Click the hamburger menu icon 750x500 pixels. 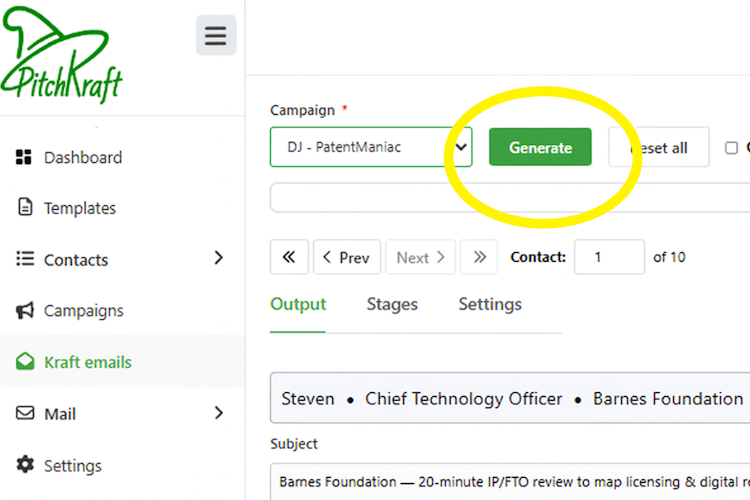(x=215, y=36)
